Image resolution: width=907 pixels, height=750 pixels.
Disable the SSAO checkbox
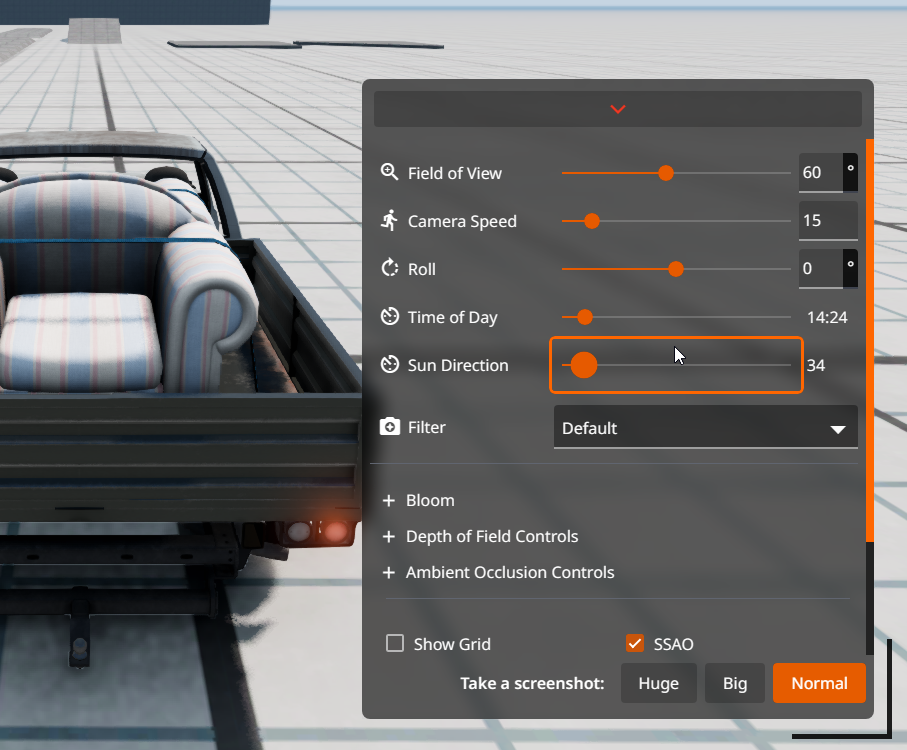pos(635,643)
